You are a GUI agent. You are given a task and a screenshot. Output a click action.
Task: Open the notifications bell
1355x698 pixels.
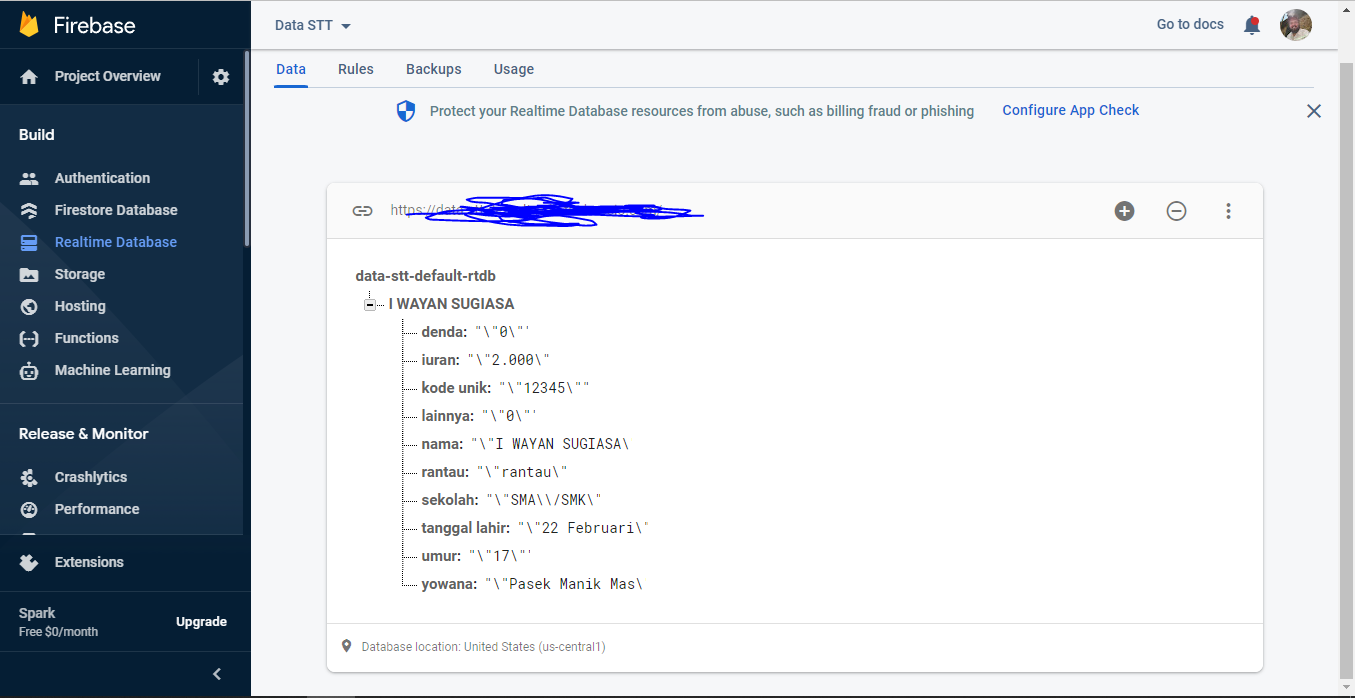point(1251,25)
